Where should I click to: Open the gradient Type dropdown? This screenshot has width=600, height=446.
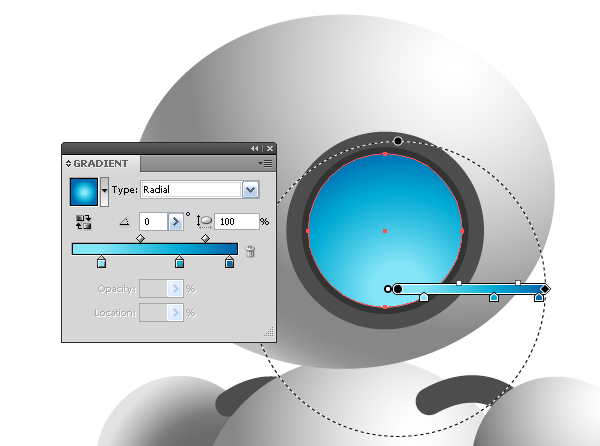251,189
